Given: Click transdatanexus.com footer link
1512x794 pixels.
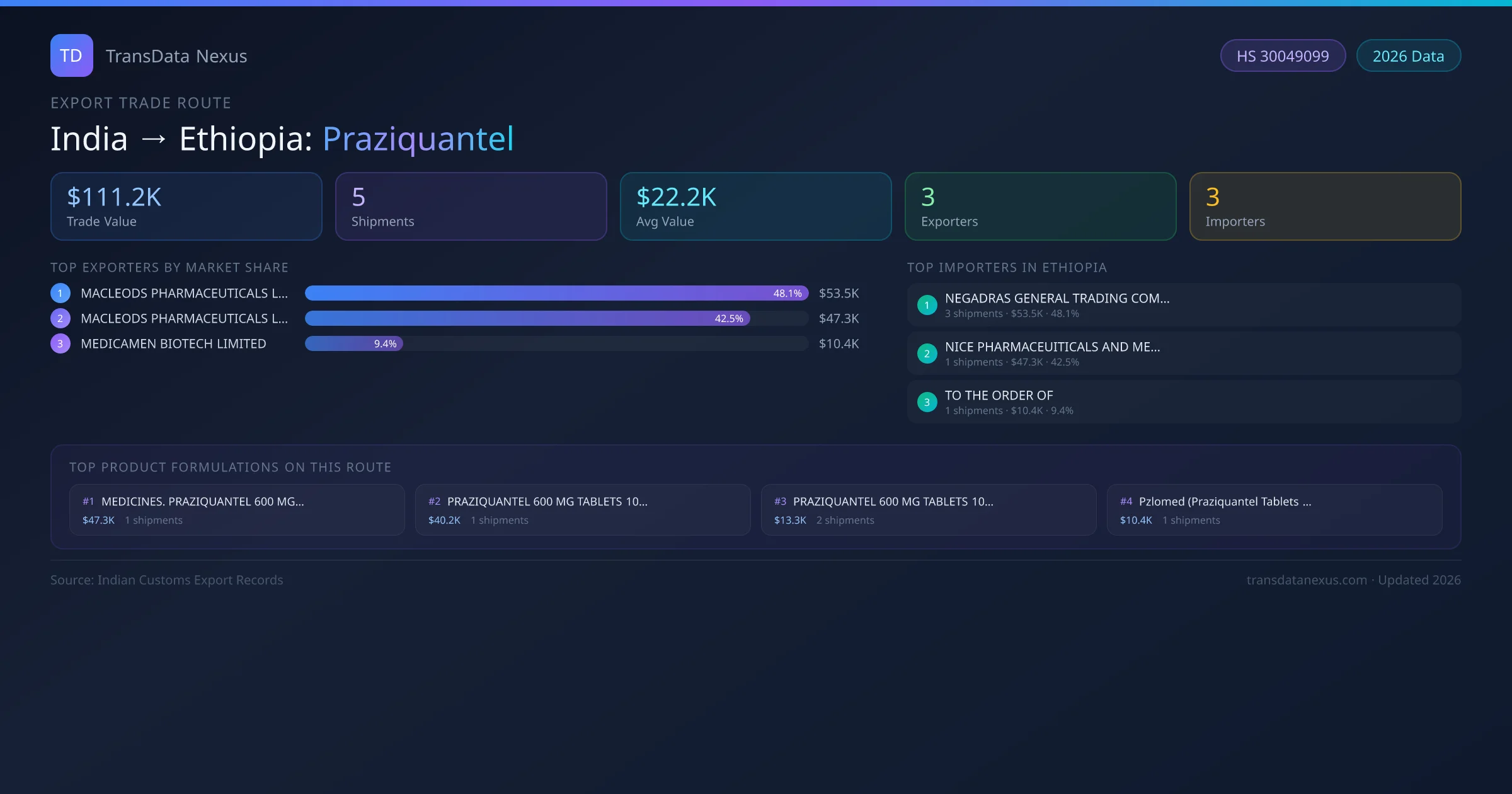Looking at the screenshot, I should pos(1307,580).
